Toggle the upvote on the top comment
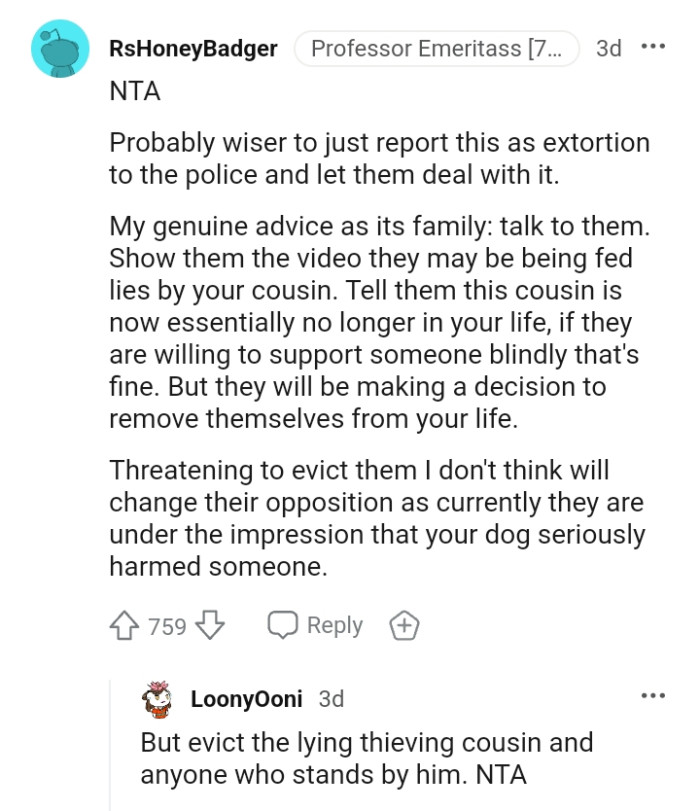The image size is (700, 811). coord(125,624)
